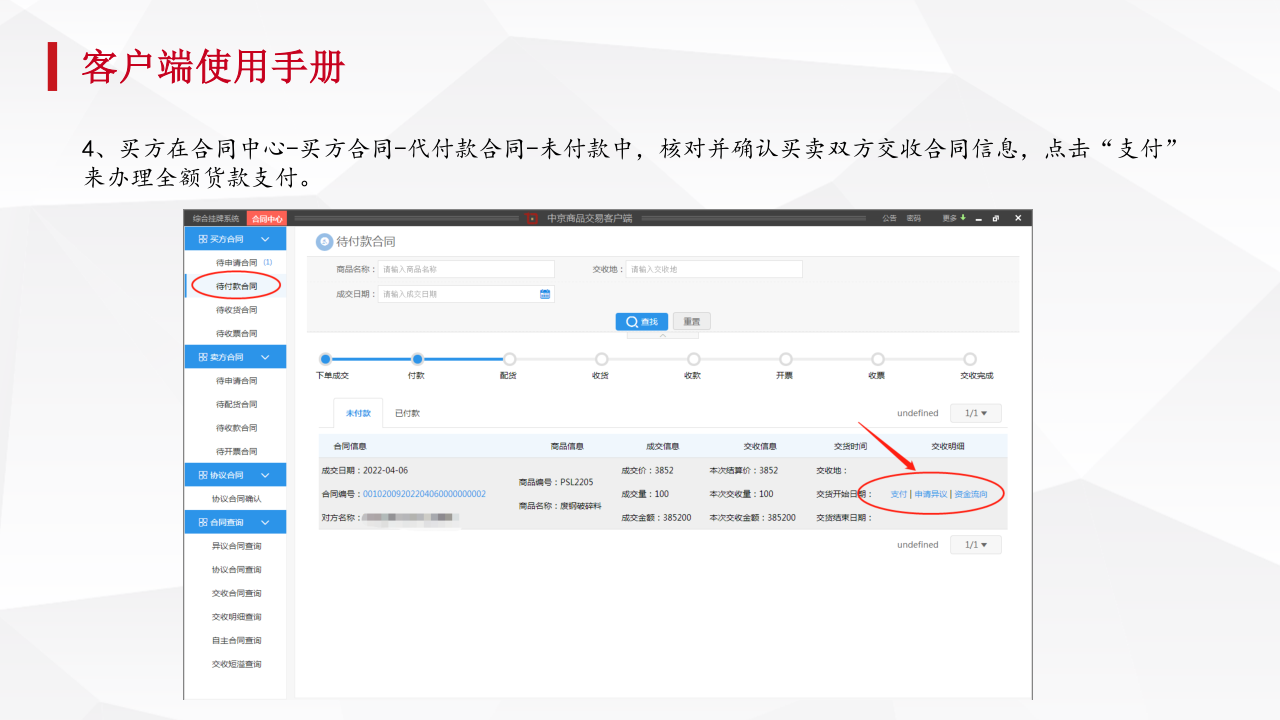Collapse the 合同查询 section chevron
This screenshot has height=720, width=1280.
pos(265,522)
